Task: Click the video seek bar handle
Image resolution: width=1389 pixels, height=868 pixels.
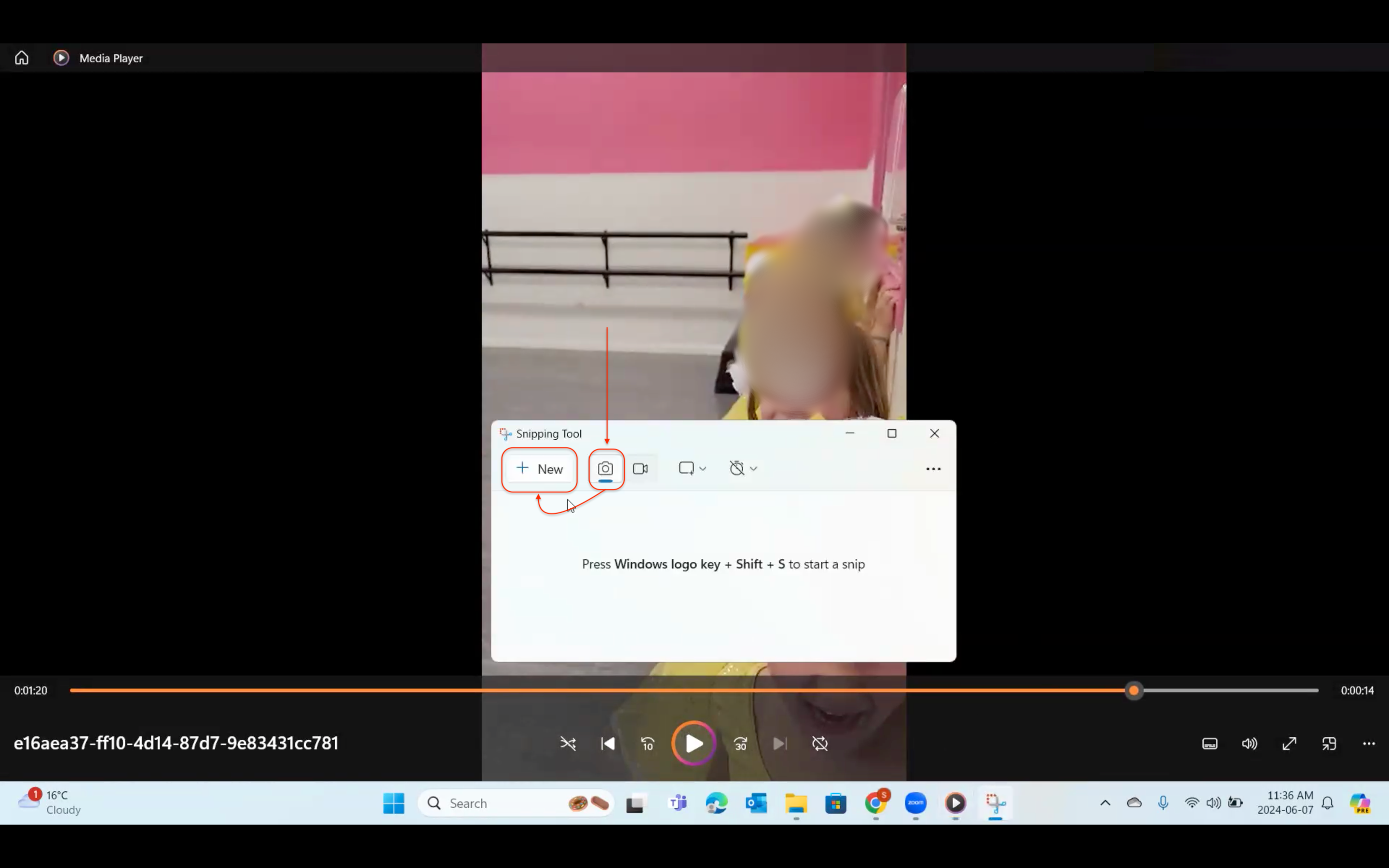Action: tap(1133, 691)
